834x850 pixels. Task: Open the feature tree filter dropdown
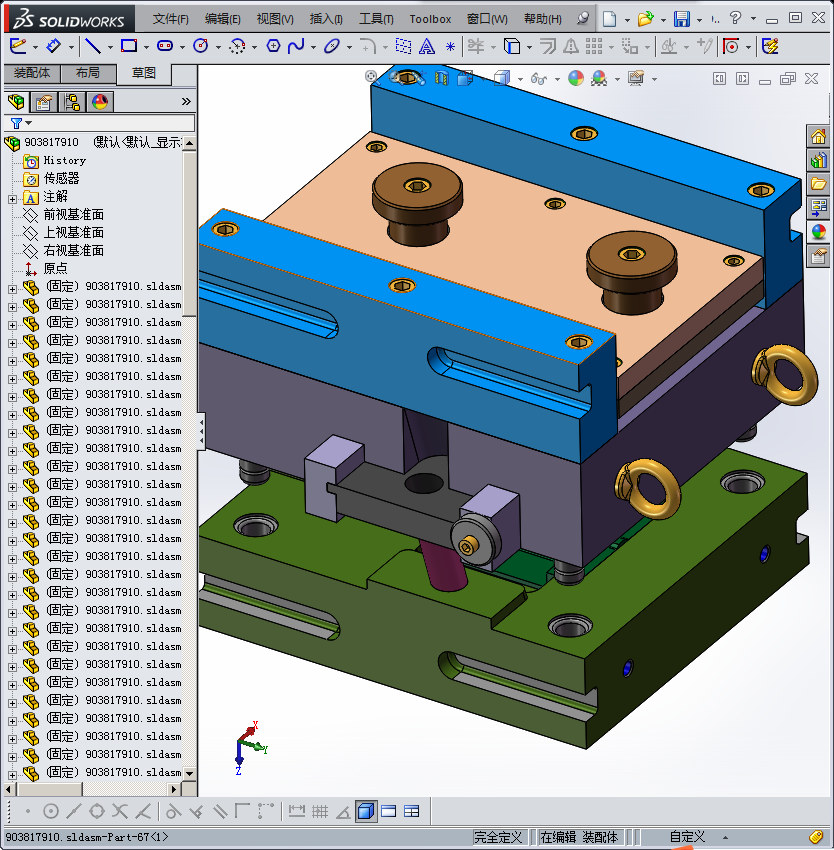(20, 123)
